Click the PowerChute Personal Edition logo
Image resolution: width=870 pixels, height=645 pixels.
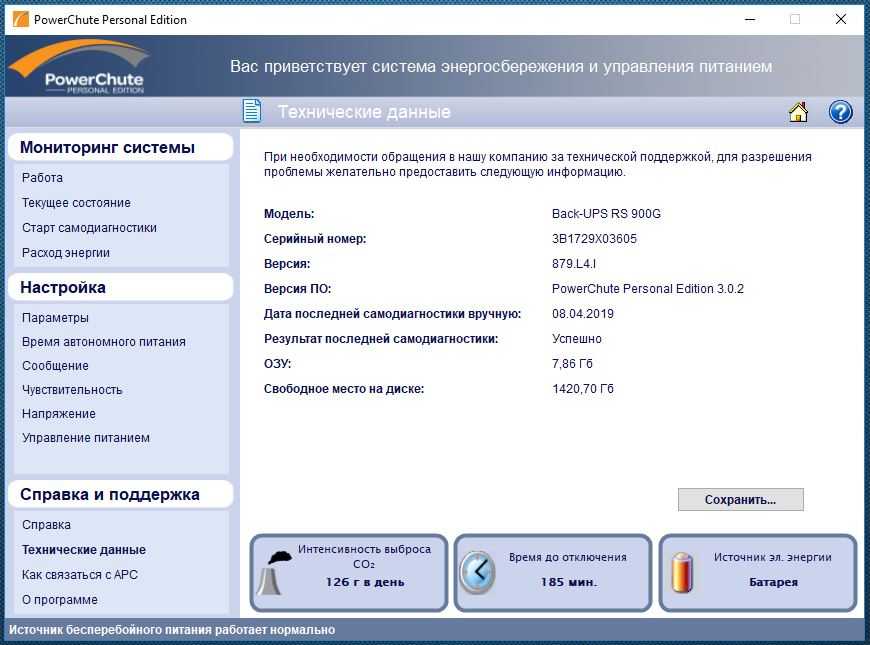pyautogui.click(x=80, y=68)
